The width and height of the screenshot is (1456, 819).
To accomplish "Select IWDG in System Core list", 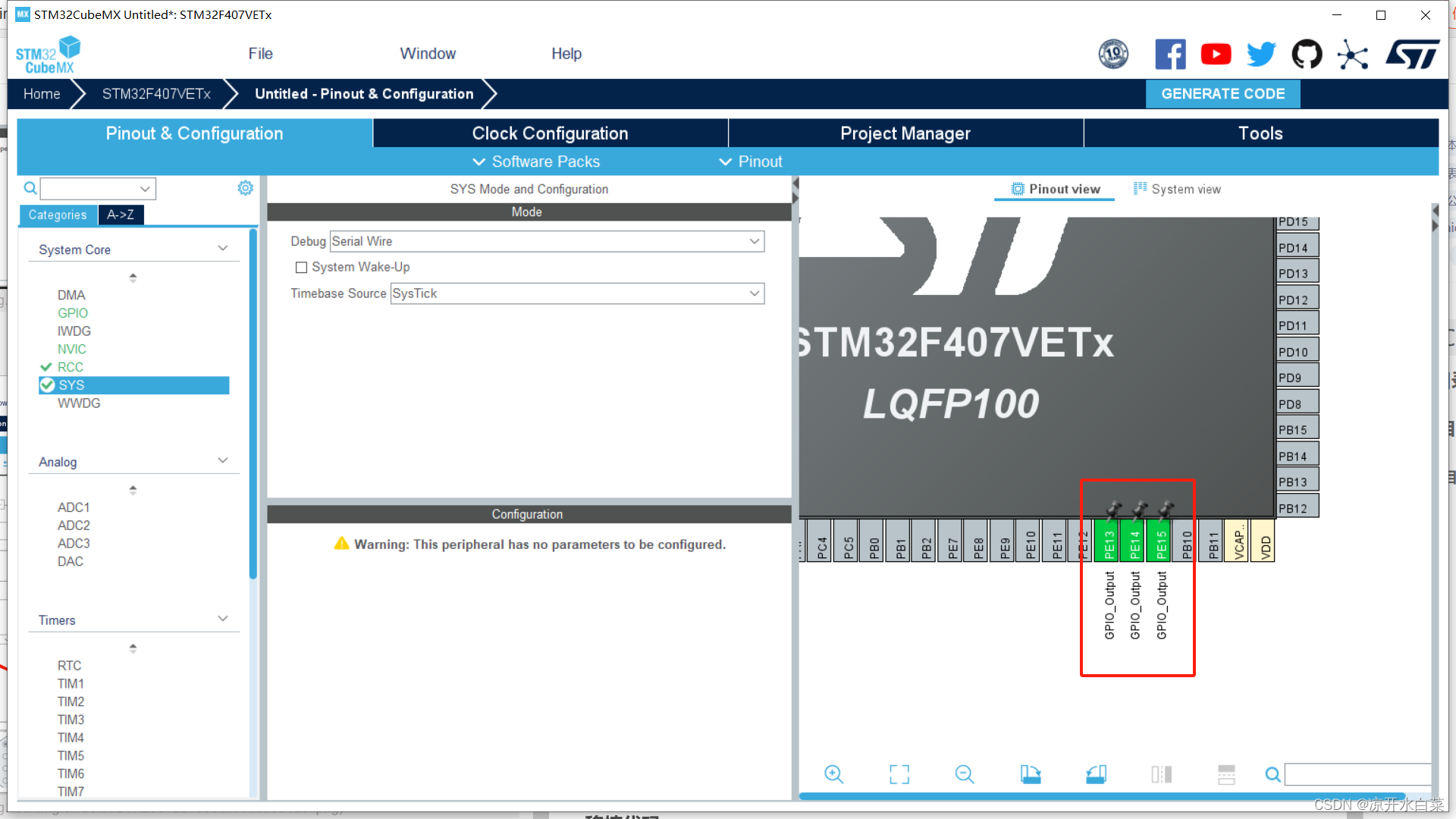I will 74,331.
